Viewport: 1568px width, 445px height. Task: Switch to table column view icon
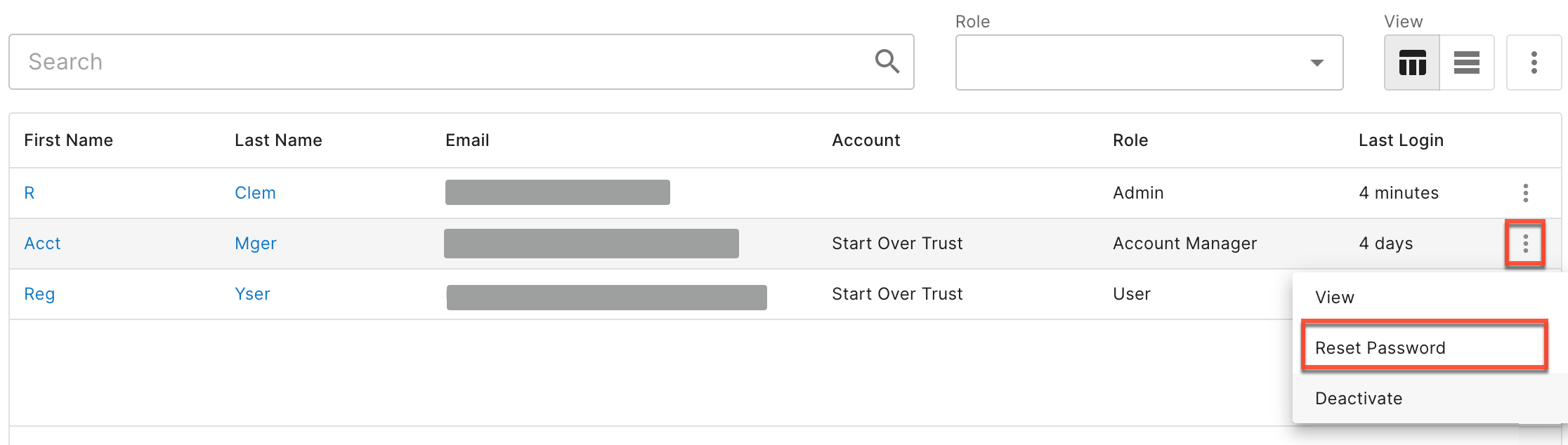tap(1412, 62)
